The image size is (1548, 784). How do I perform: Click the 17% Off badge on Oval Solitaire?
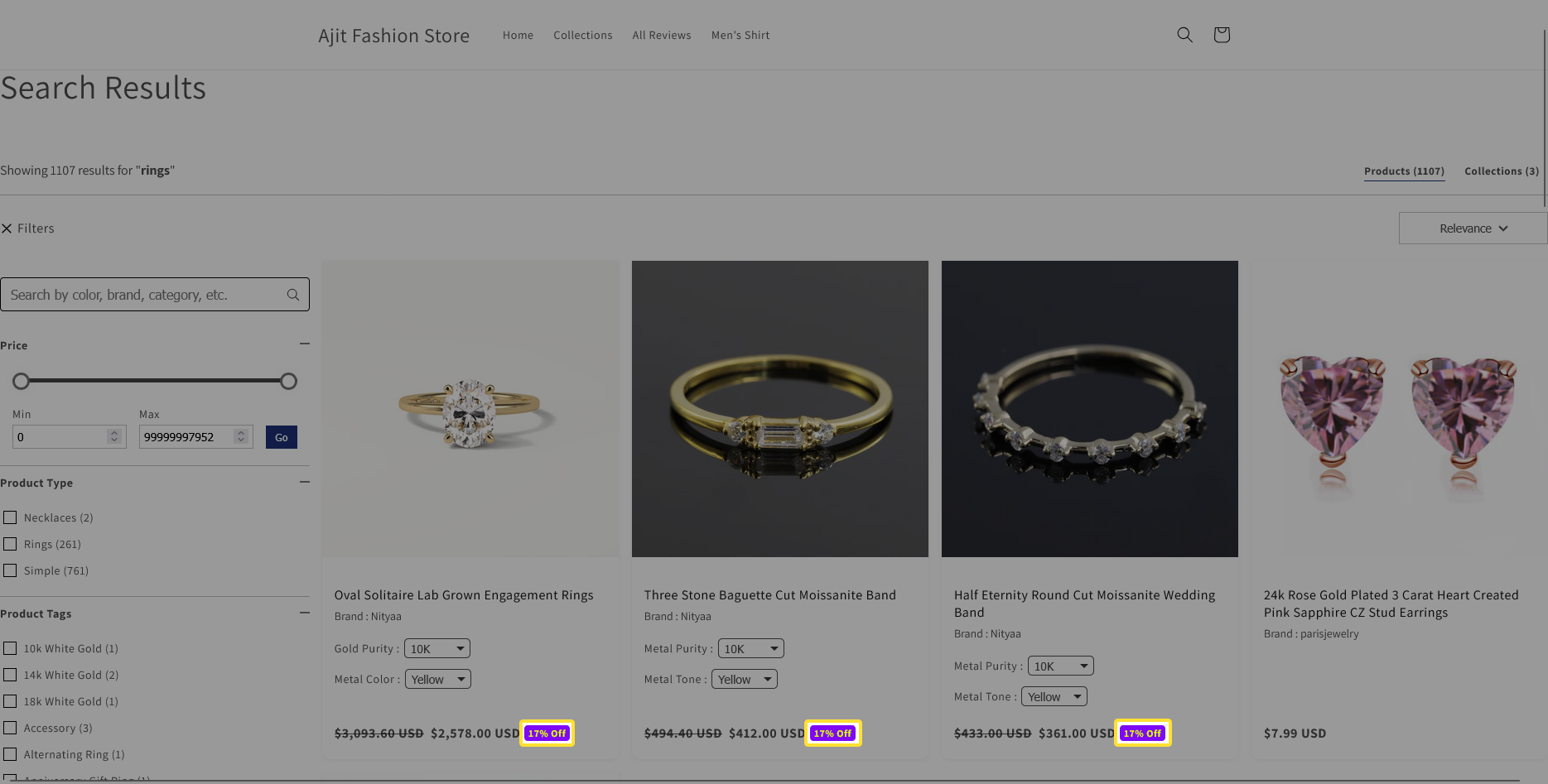coord(547,733)
